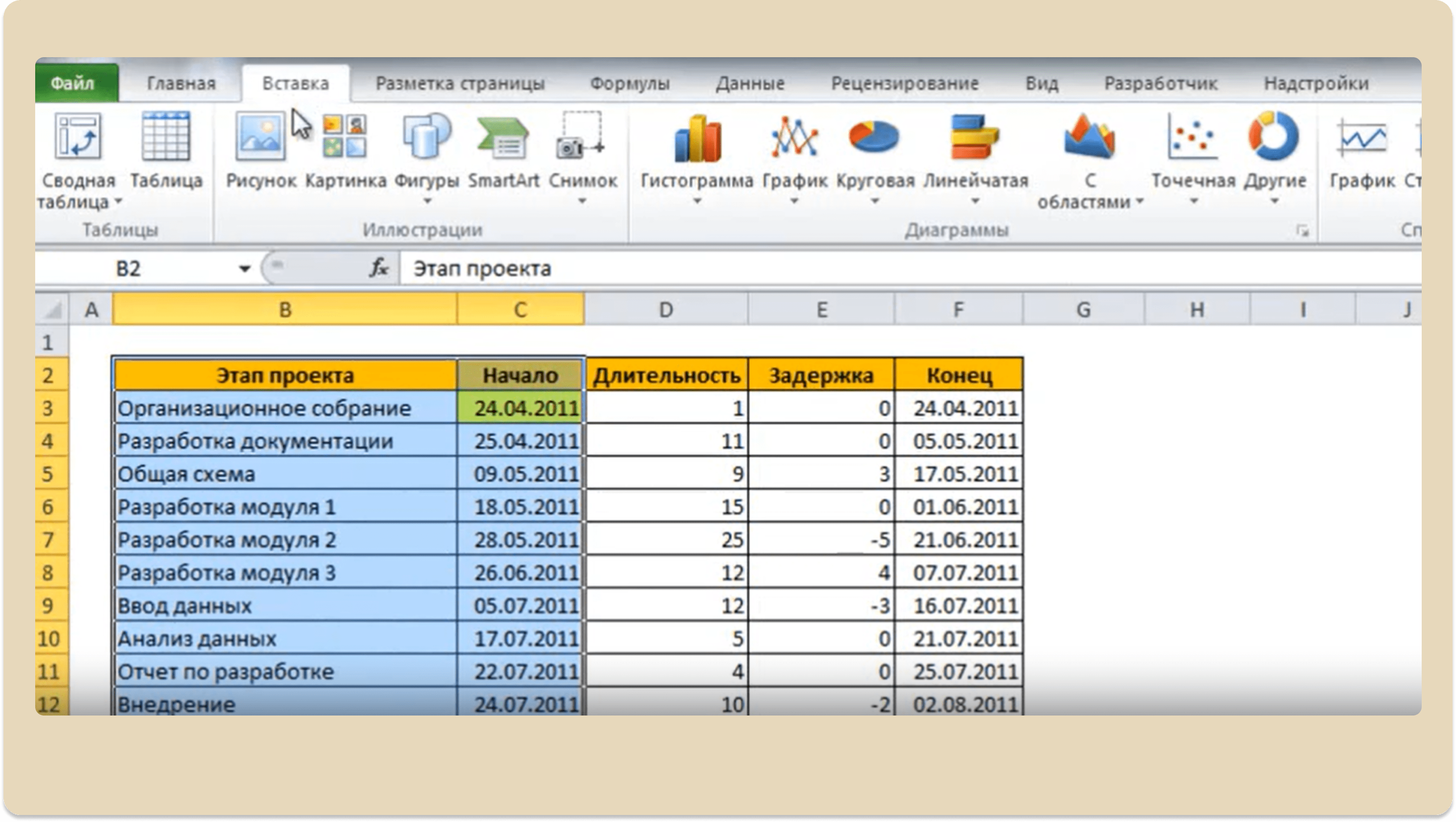Open the Картинка clip art icon
1456x822 pixels.
(x=345, y=136)
